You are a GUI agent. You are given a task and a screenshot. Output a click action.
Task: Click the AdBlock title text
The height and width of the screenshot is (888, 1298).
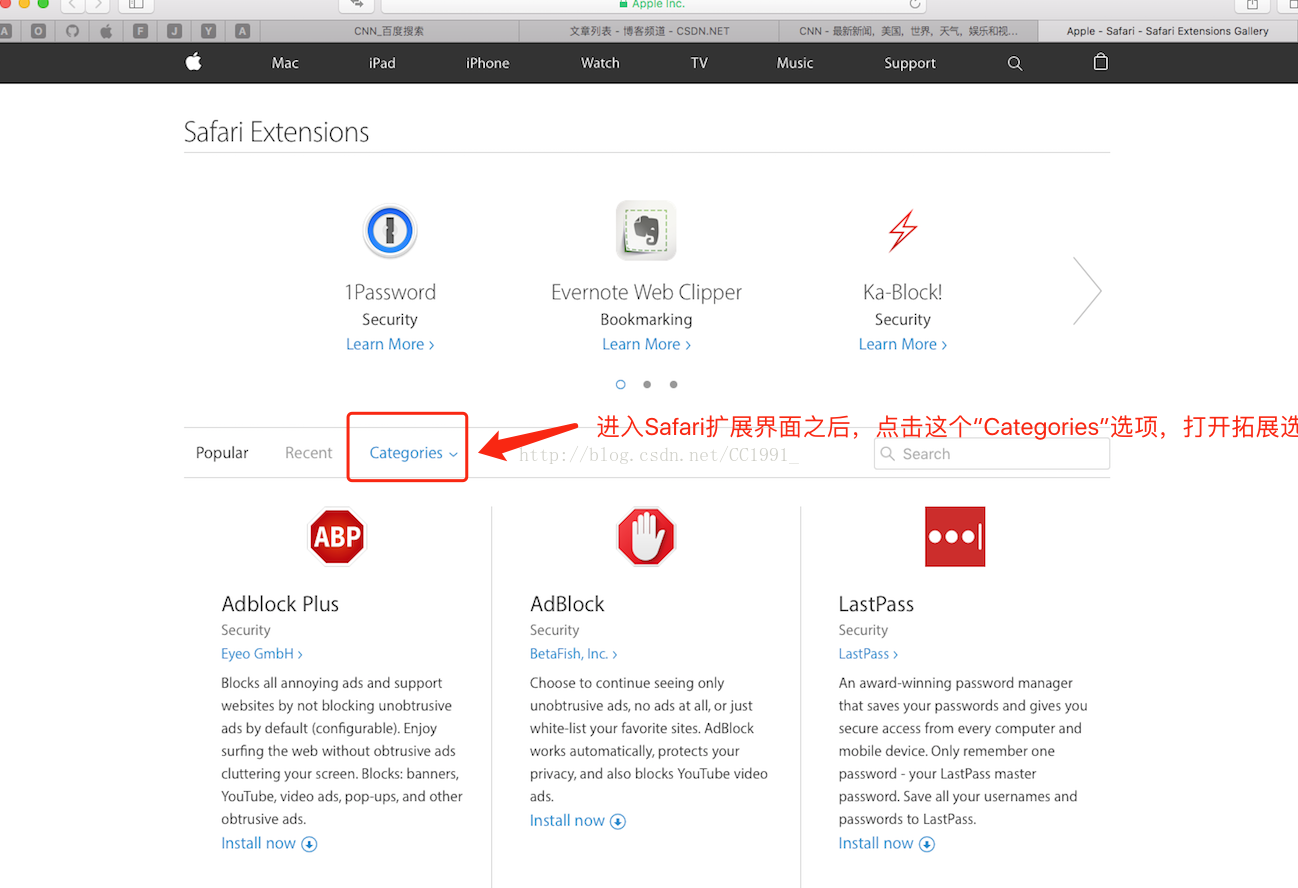[x=567, y=604]
